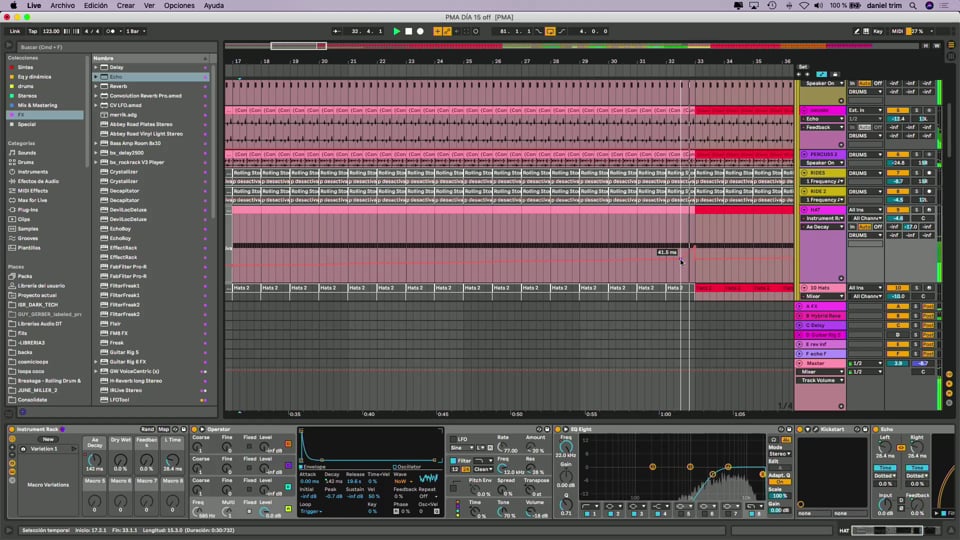Screen dimensions: 960x540
Task: Toggle the HAT track activator
Action: [x=898, y=210]
